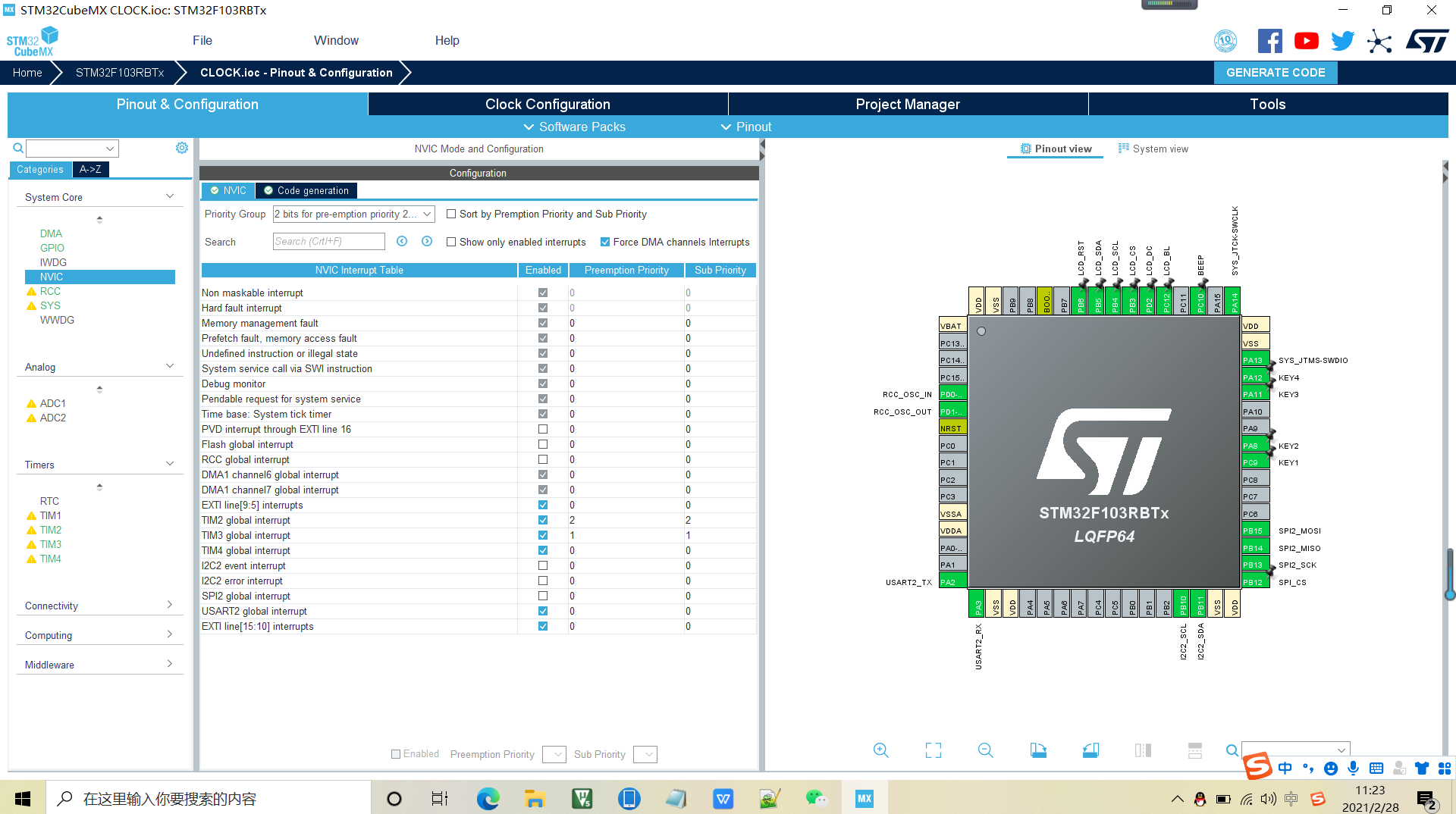This screenshot has height=814, width=1456.
Task: Open the settings gear in categories panel
Action: tap(182, 148)
